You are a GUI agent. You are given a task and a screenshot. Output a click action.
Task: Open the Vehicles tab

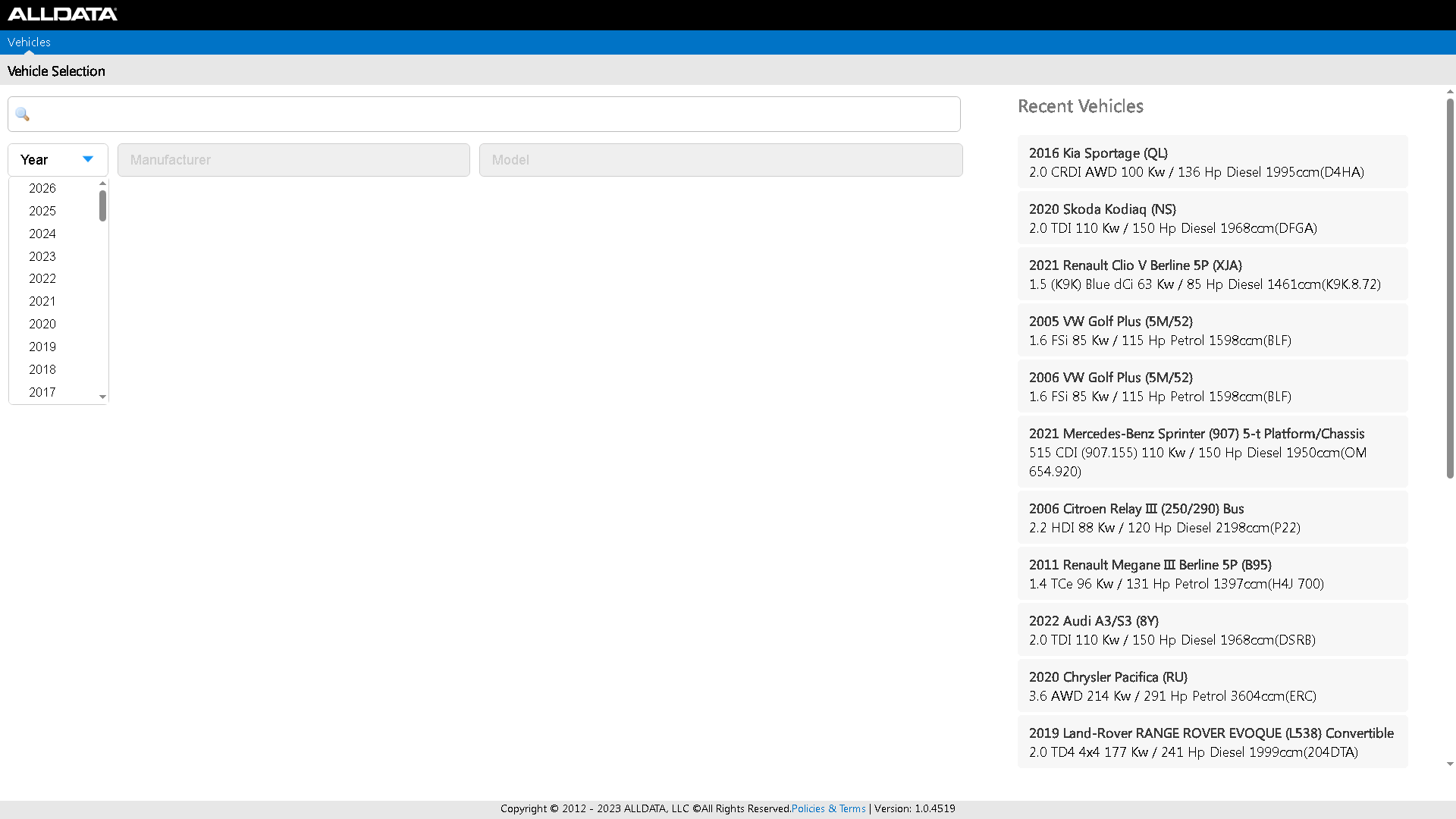tap(29, 42)
